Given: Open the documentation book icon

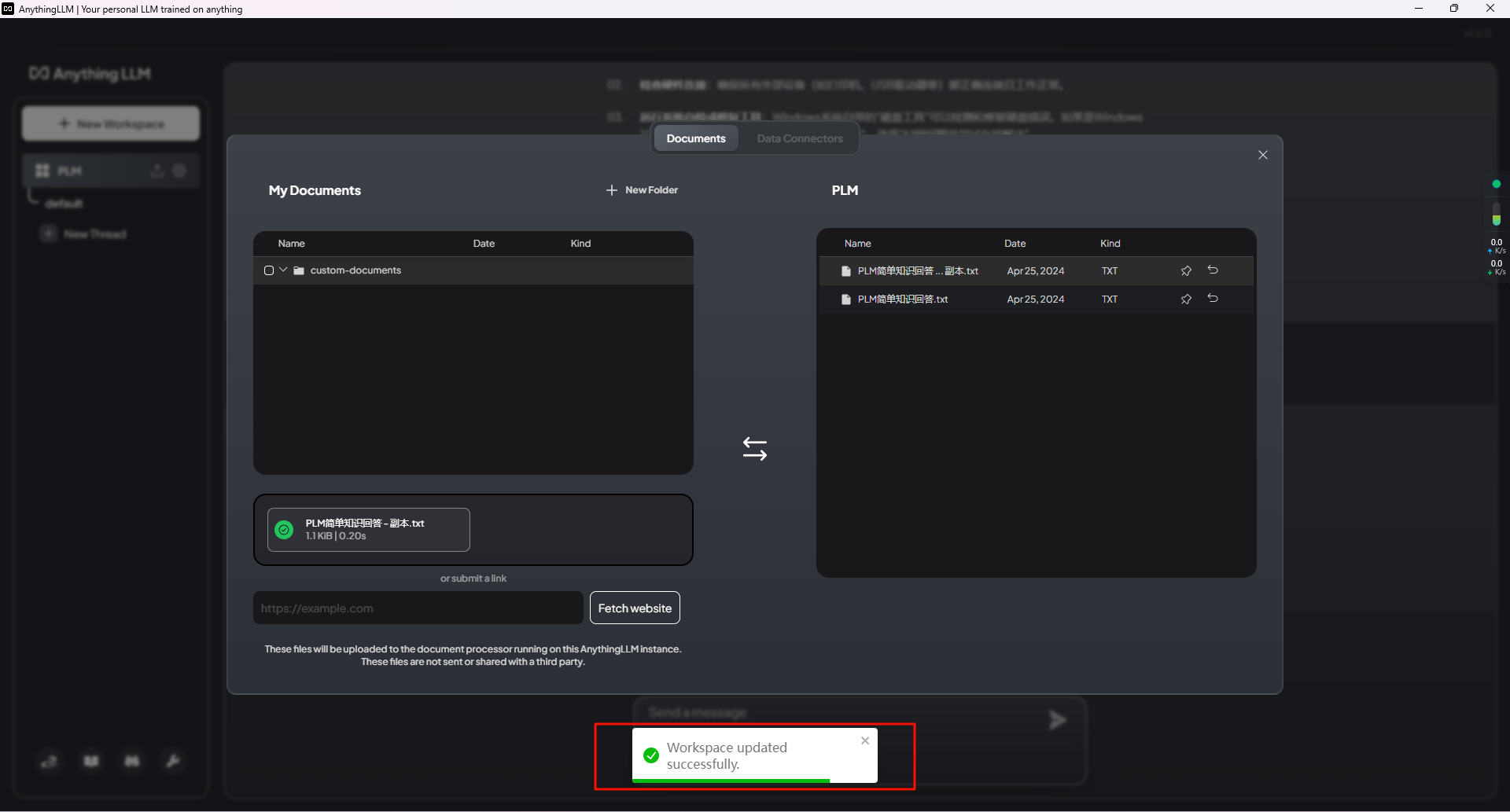Looking at the screenshot, I should coord(91,761).
